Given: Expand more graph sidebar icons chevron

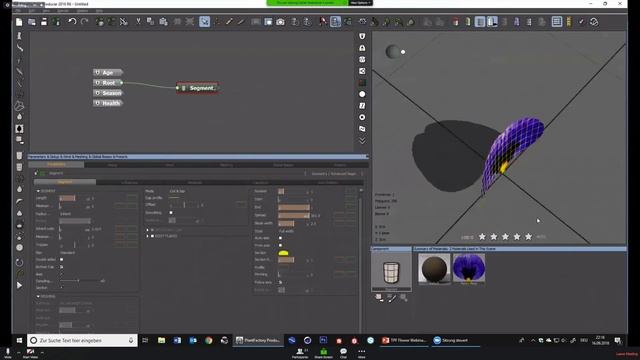Looking at the screenshot, I should (x=362, y=140).
